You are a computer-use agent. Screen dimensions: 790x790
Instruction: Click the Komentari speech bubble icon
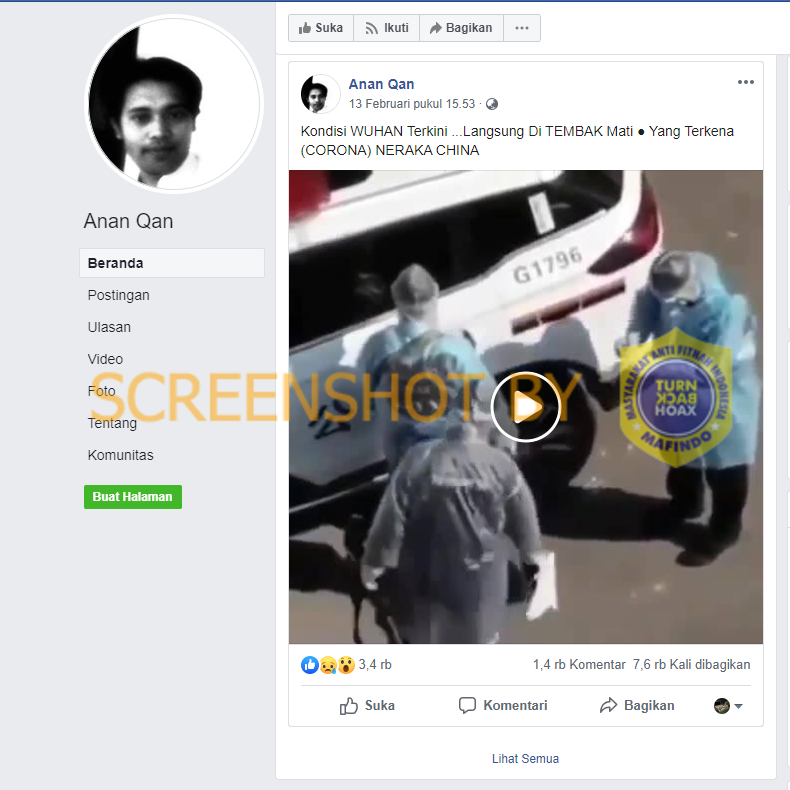pyautogui.click(x=467, y=706)
